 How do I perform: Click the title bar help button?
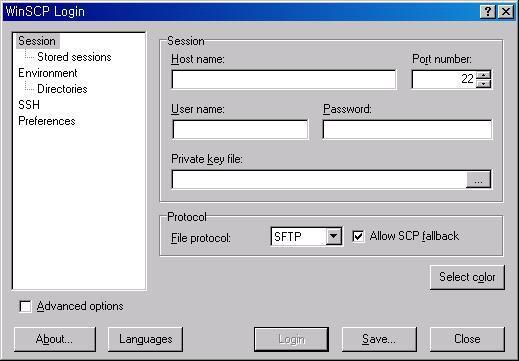[x=488, y=12]
